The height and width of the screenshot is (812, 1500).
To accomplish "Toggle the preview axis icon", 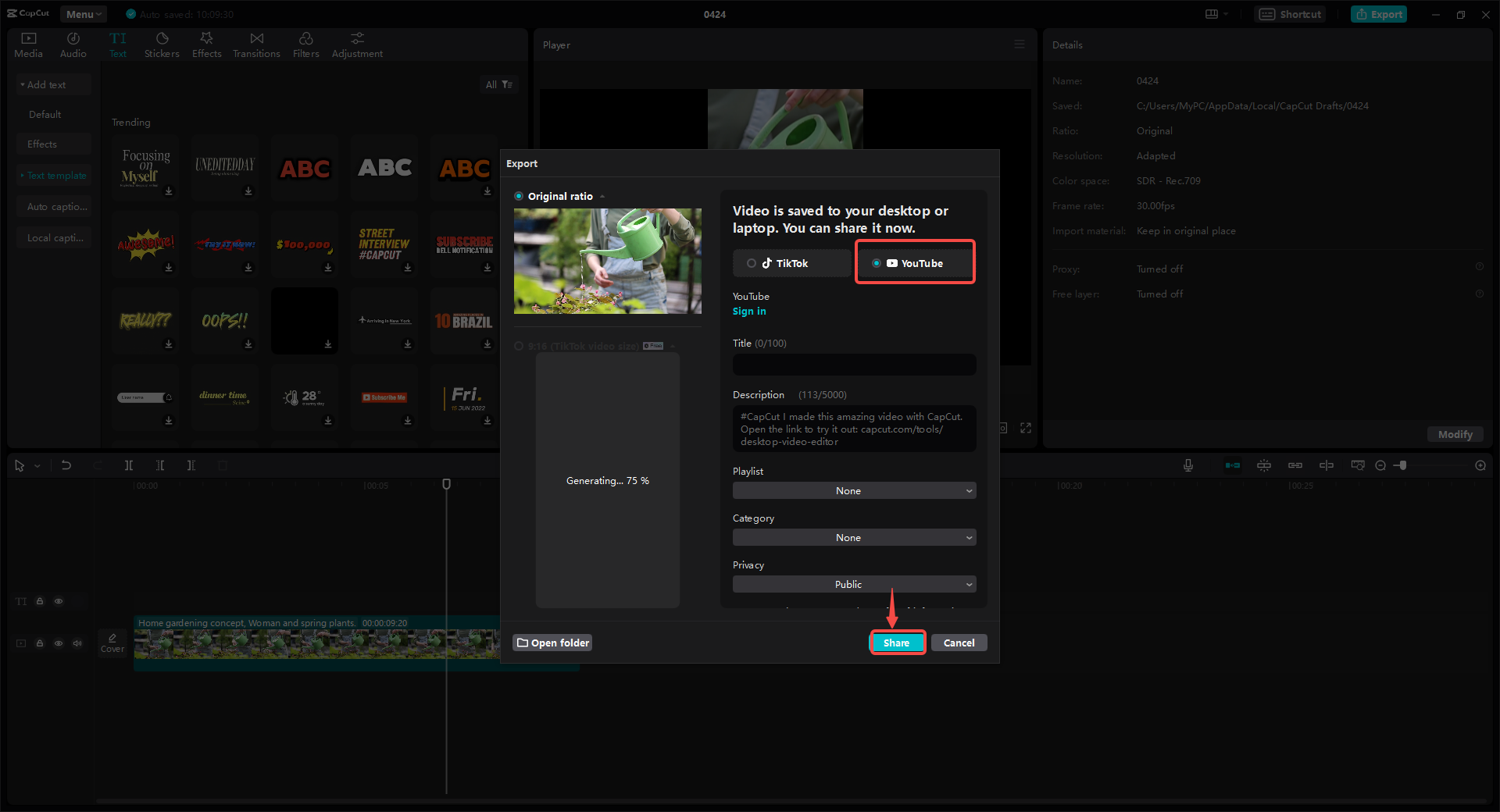I will (x=1327, y=465).
